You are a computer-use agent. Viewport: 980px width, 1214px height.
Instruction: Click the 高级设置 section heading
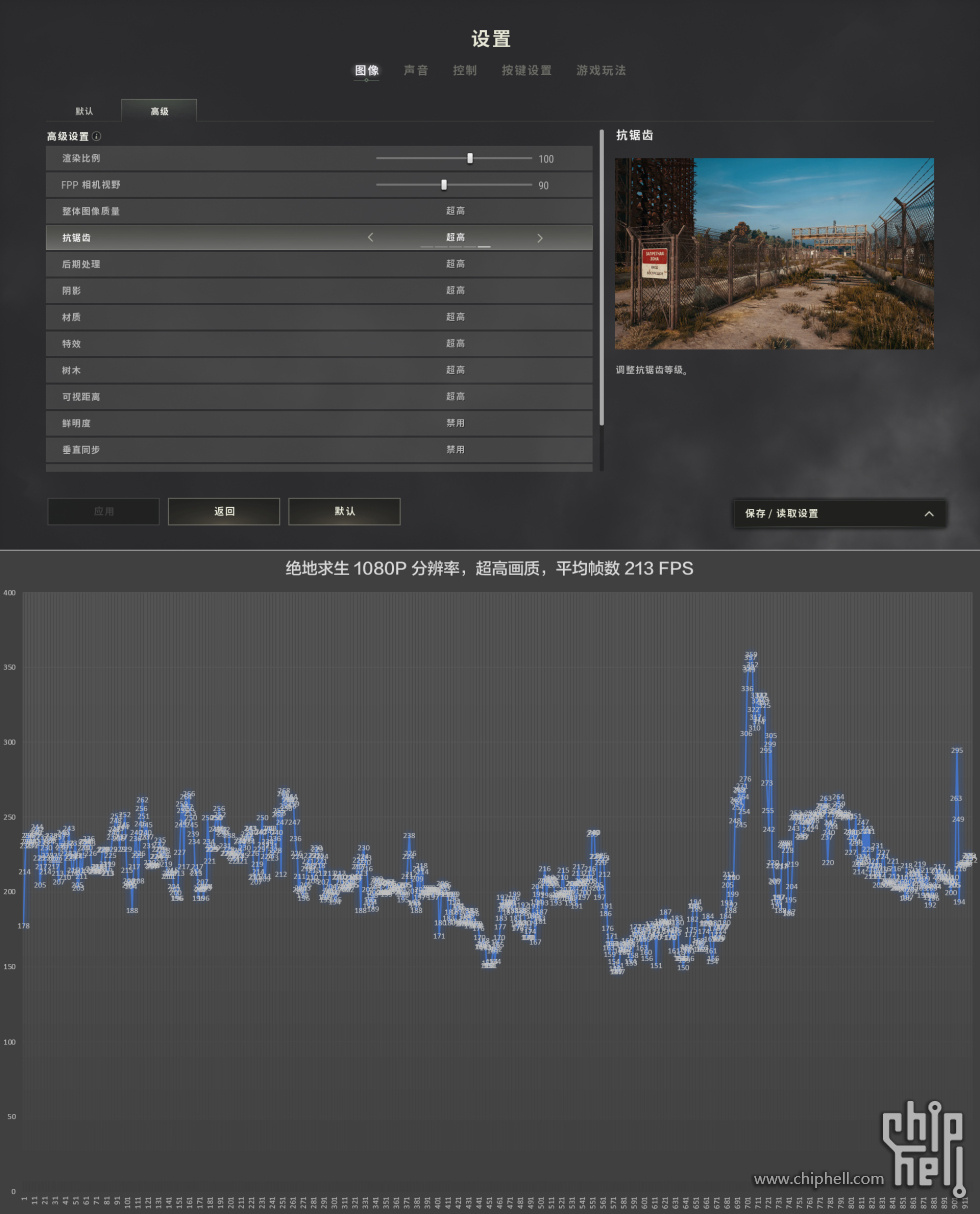(68, 136)
